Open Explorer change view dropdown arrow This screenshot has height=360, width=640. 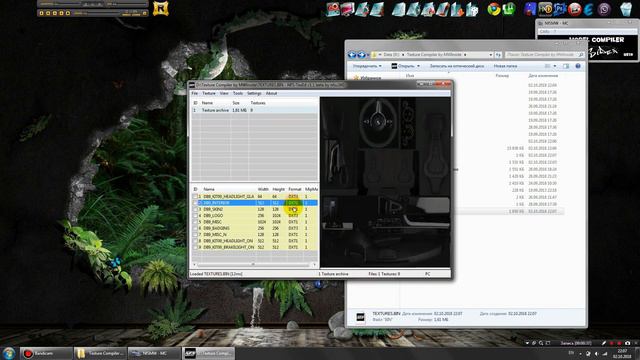pyautogui.click(x=555, y=66)
